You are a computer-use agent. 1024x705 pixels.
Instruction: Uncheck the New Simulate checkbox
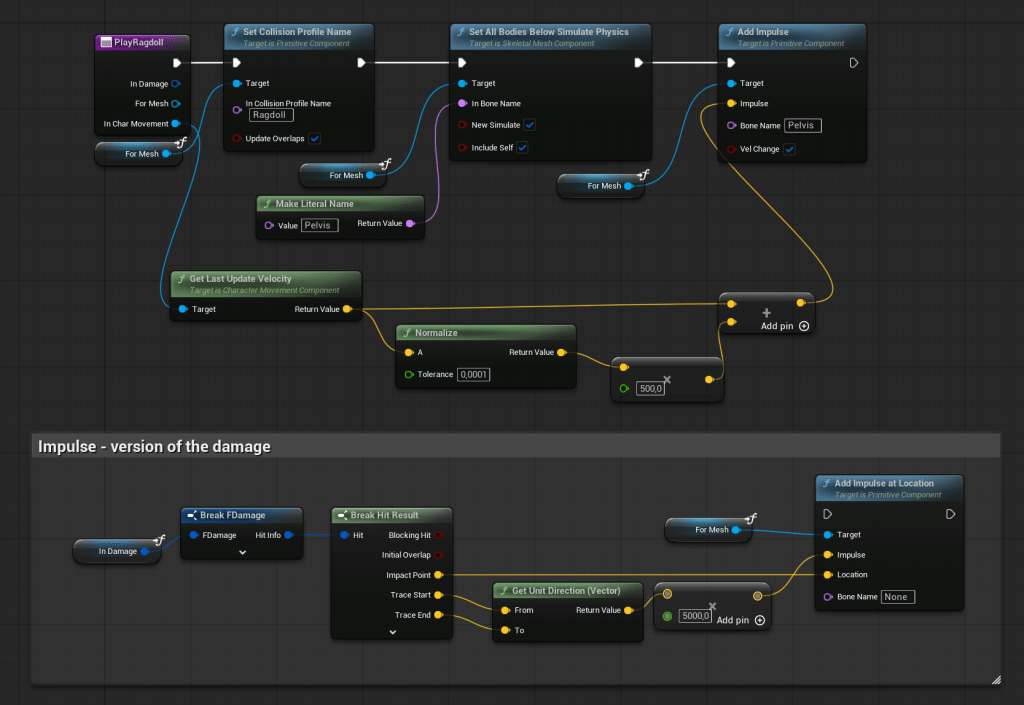[529, 125]
